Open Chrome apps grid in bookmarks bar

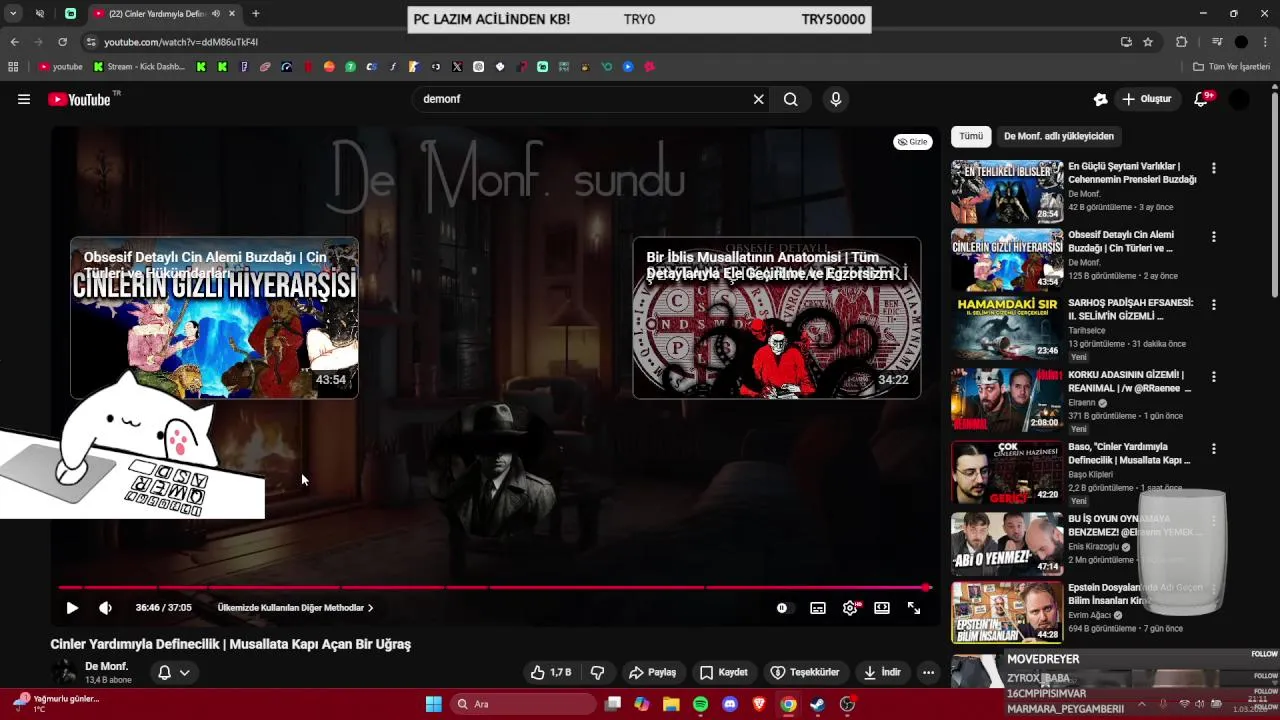click(x=13, y=67)
